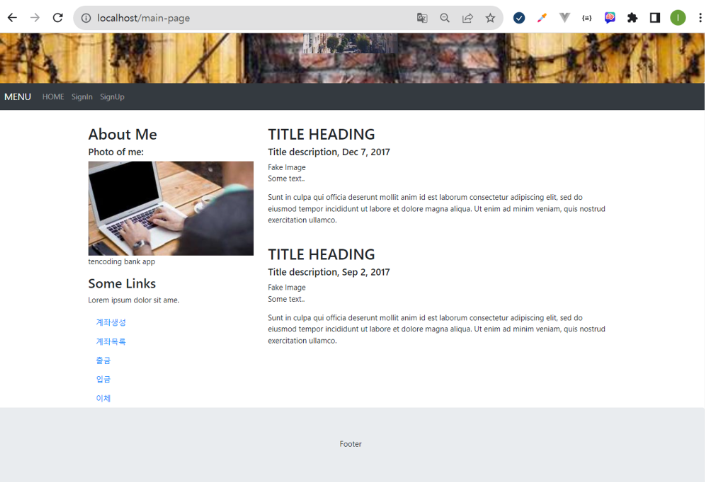Screen dimensions: 705x482
Task: Click the 계좌목록 link
Action: pos(111,342)
